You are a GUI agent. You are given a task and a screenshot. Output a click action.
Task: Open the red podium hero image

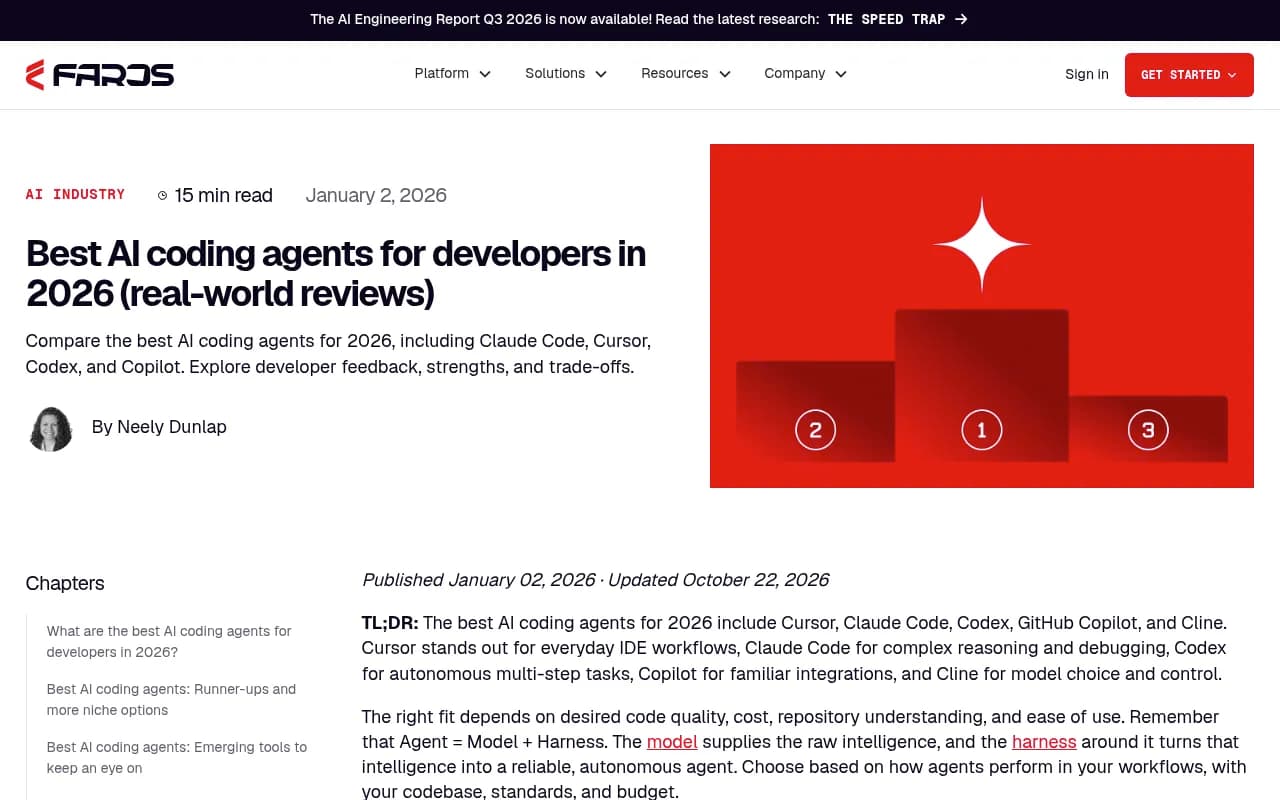point(981,316)
